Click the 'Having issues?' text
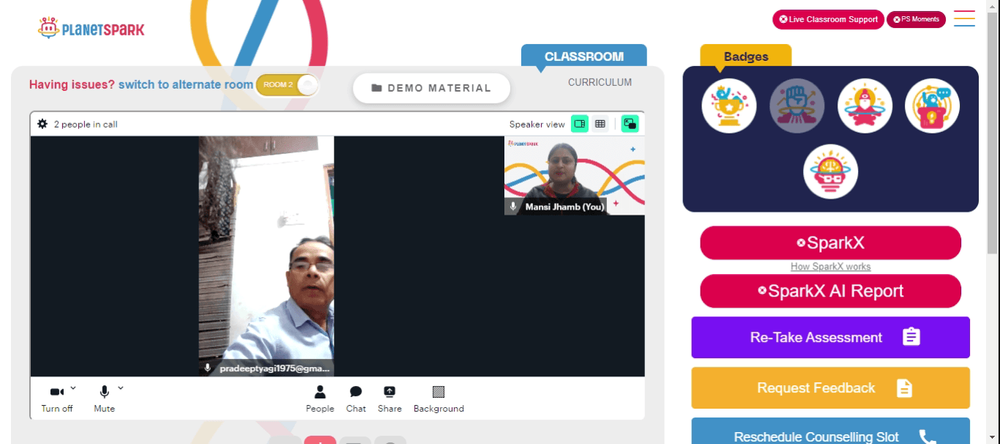1000x444 pixels. (x=72, y=85)
